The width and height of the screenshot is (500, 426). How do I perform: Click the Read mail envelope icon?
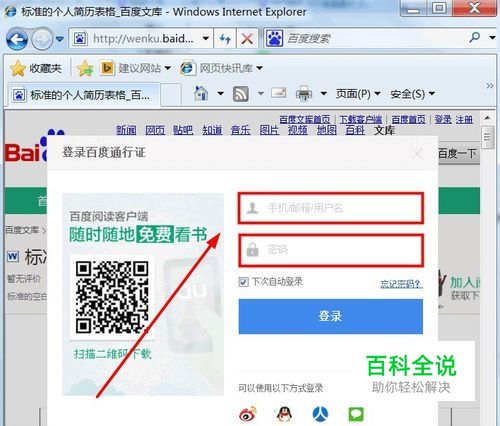pos(279,93)
